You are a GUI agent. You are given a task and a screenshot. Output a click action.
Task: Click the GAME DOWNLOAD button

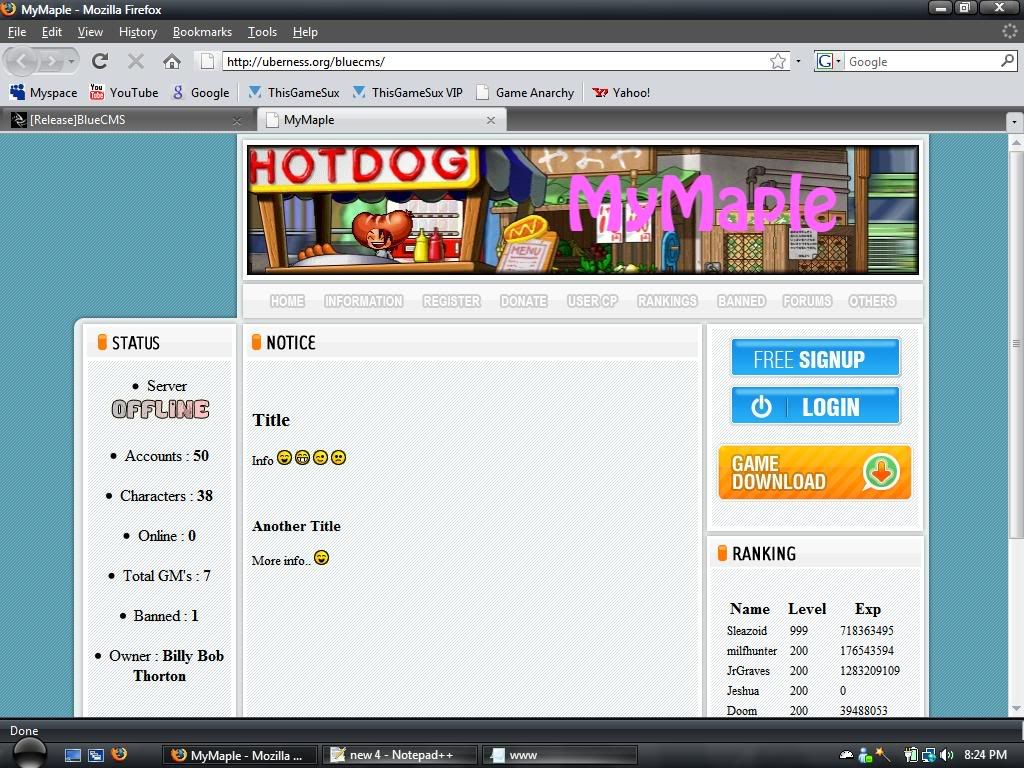click(814, 472)
